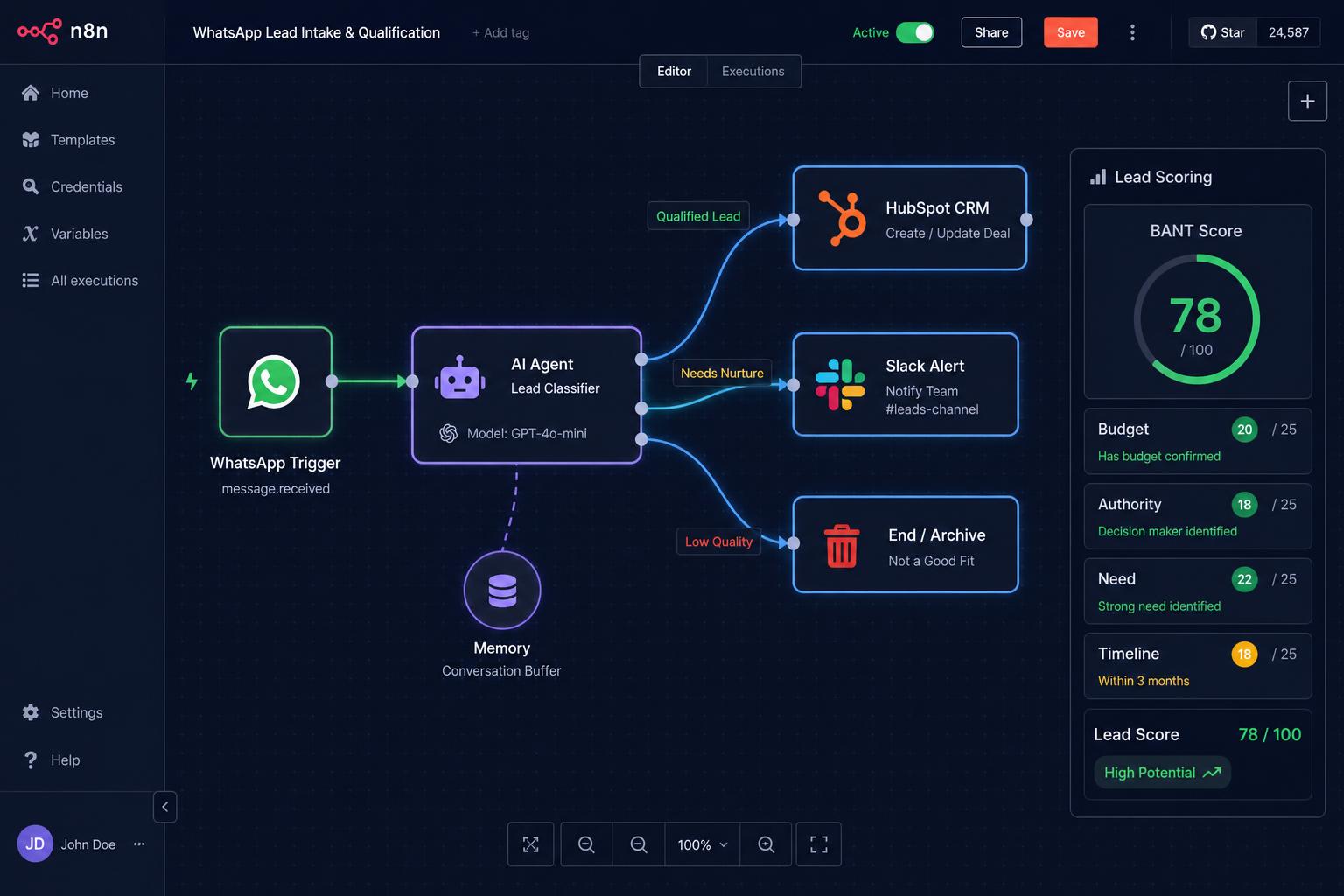The image size is (1344, 896).
Task: Select the Needs Nurture connection label
Action: (x=722, y=373)
